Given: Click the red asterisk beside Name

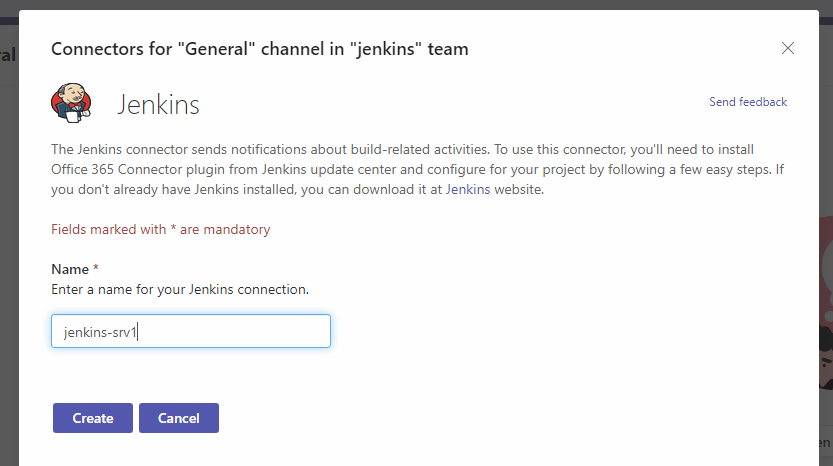Looking at the screenshot, I should [96, 269].
